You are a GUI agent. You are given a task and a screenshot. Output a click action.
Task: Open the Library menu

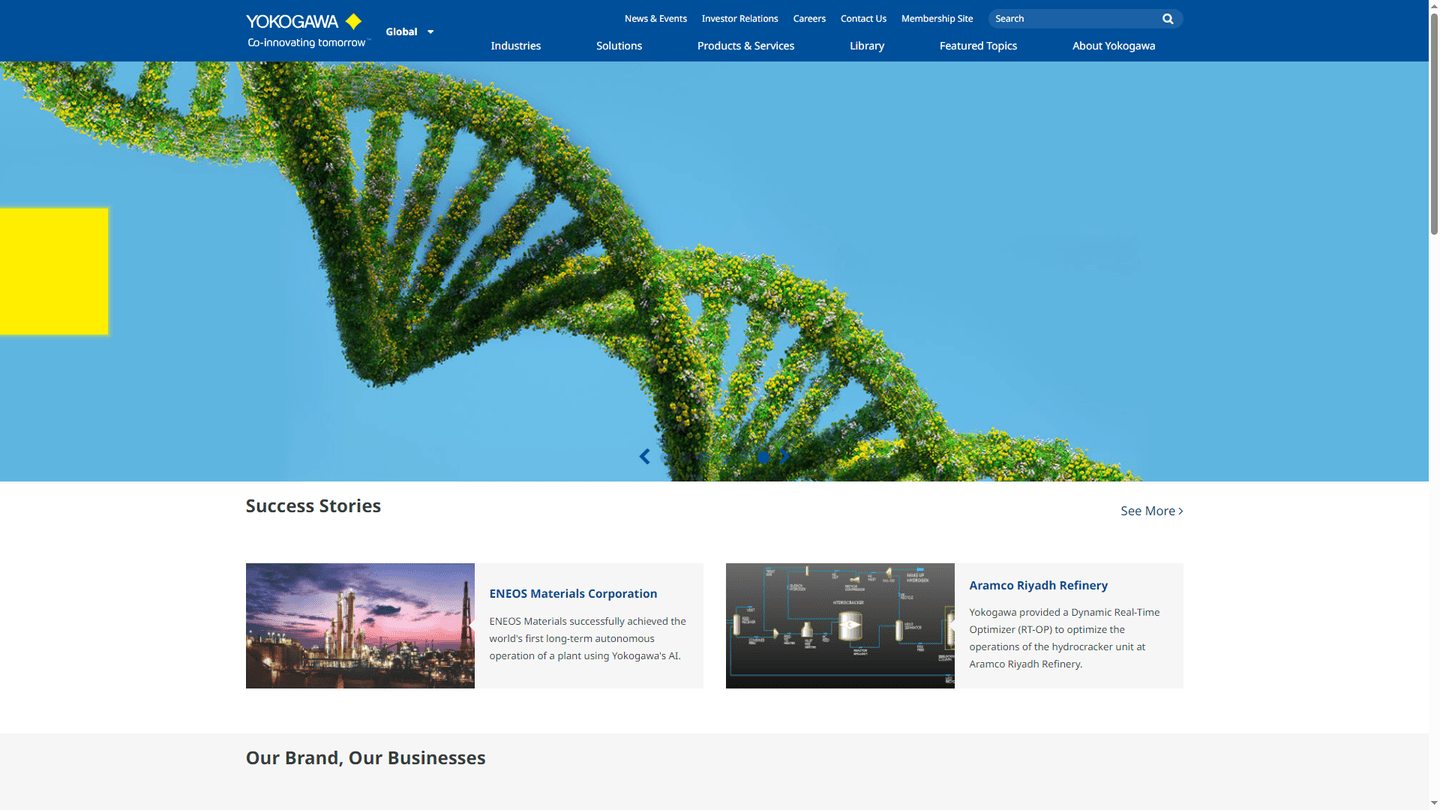(x=867, y=46)
